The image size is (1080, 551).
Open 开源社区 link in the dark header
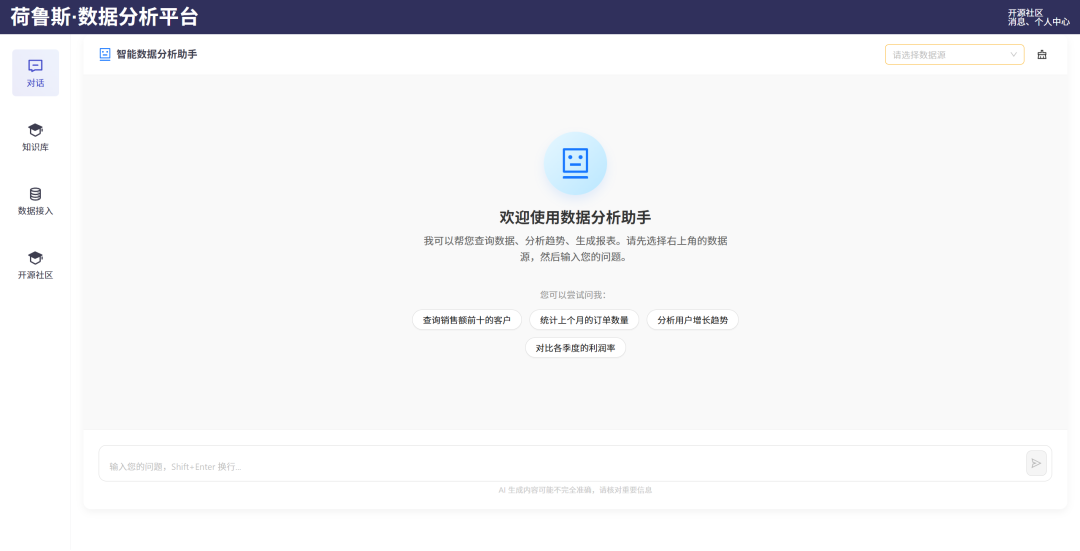[x=1025, y=13]
